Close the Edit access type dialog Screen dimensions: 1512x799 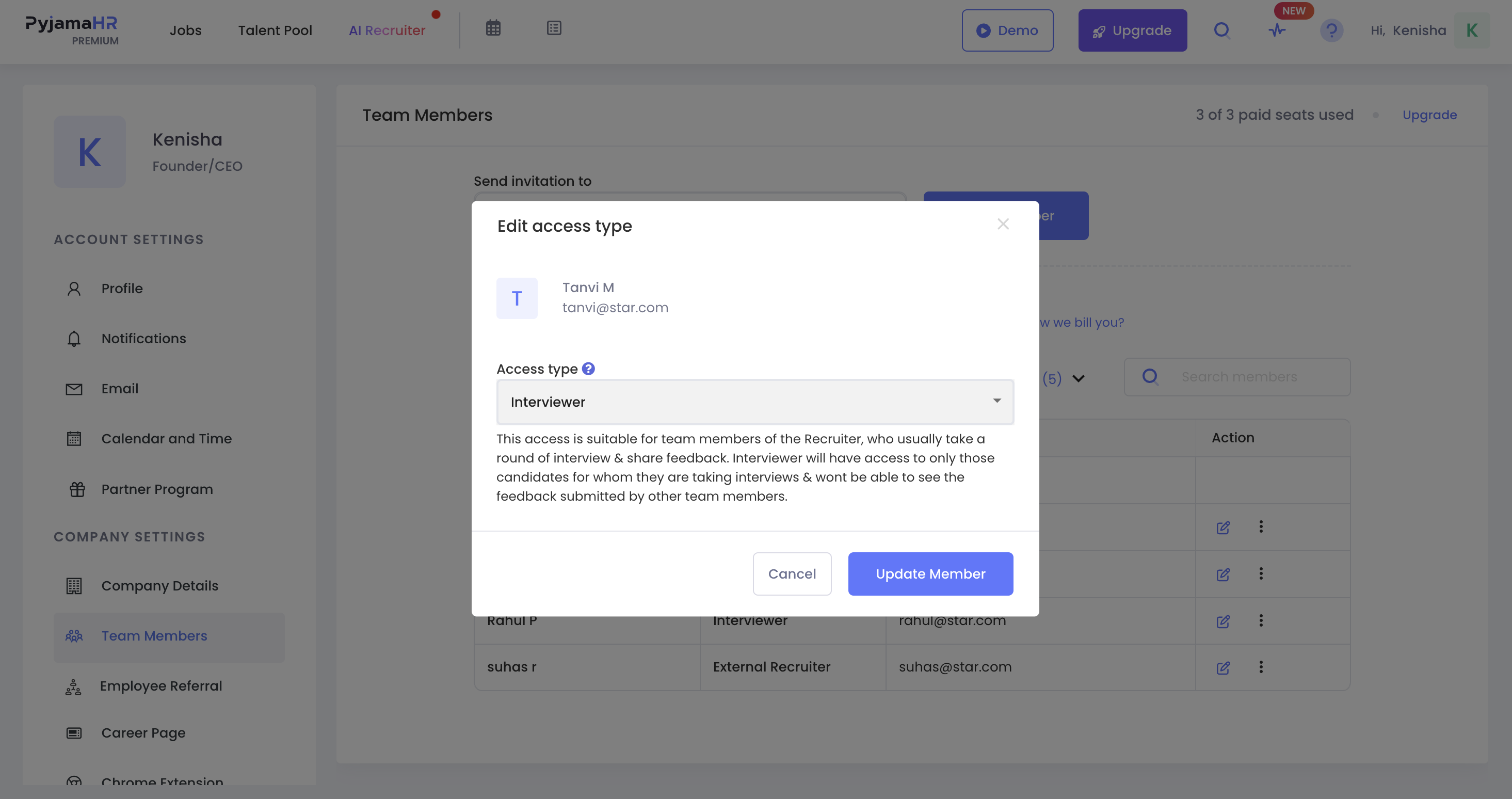coord(1003,224)
